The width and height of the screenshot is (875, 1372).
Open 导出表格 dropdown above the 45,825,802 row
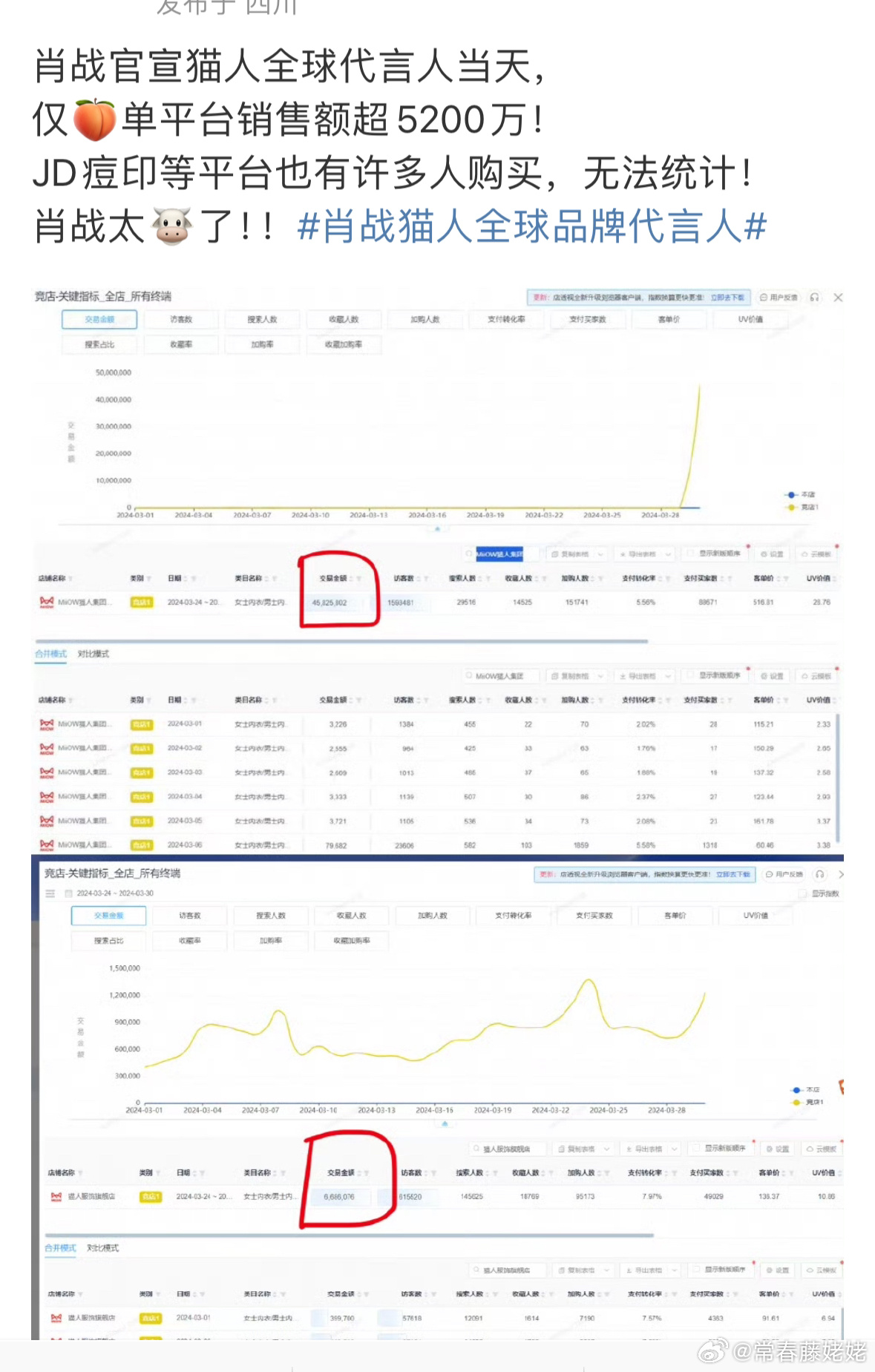tap(644, 554)
